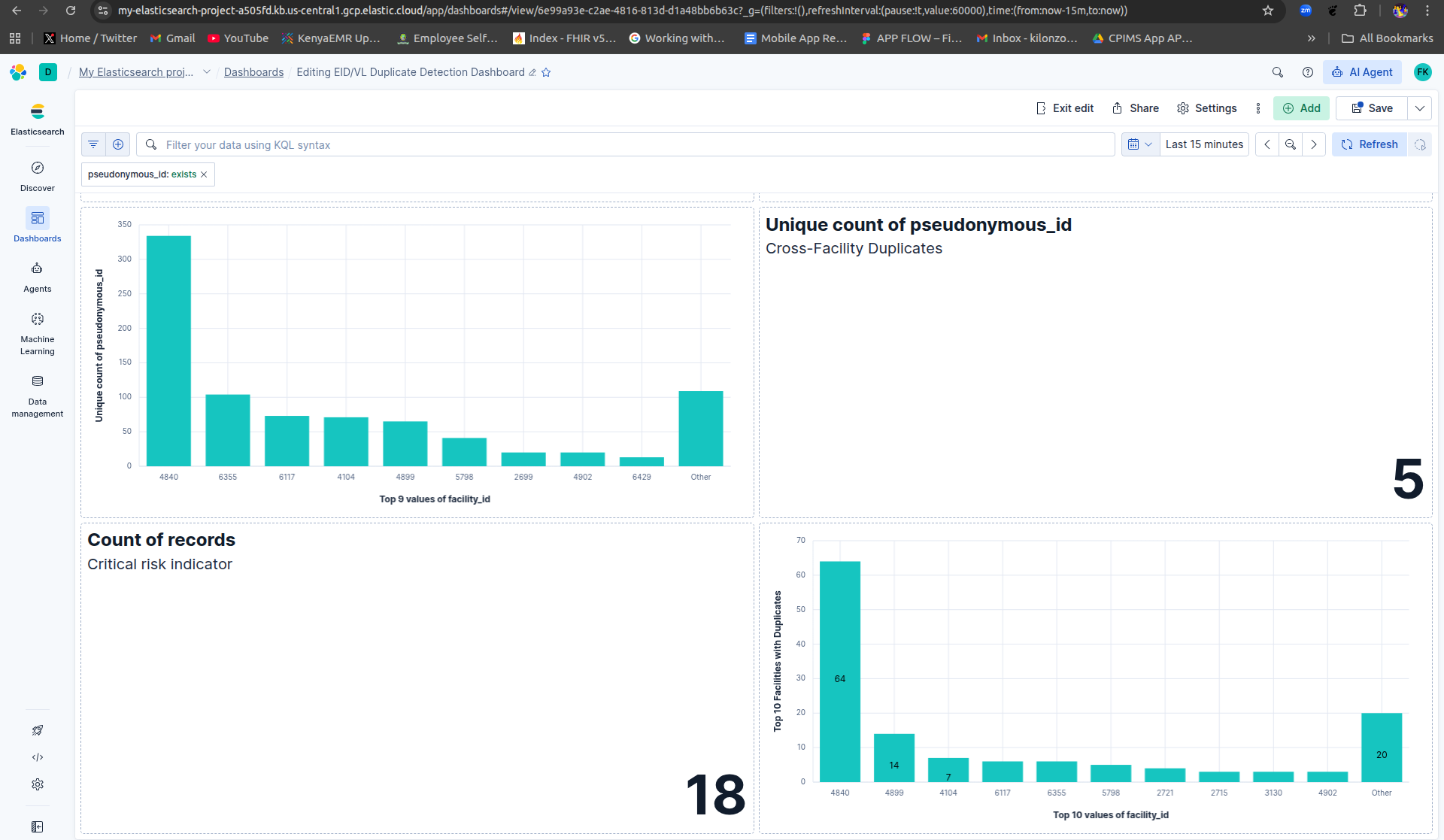
Task: Click the Refresh button
Action: [1370, 144]
